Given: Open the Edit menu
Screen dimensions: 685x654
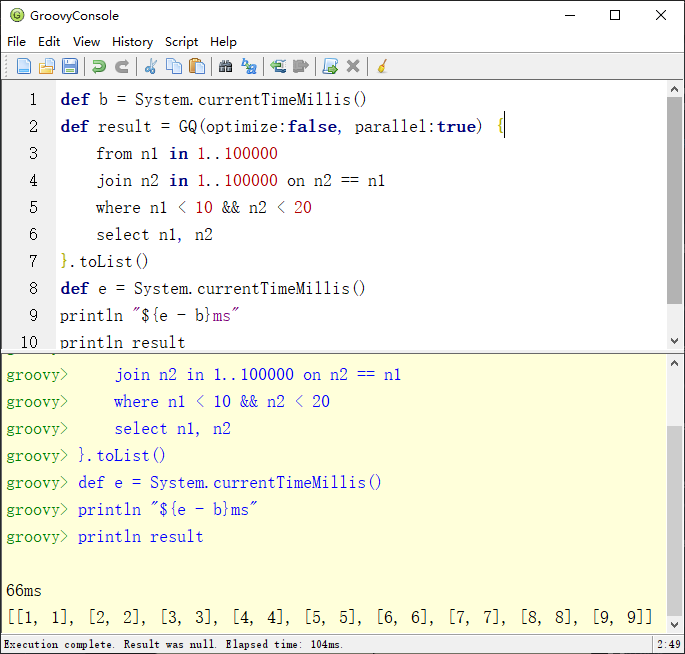Looking at the screenshot, I should coord(49,42).
